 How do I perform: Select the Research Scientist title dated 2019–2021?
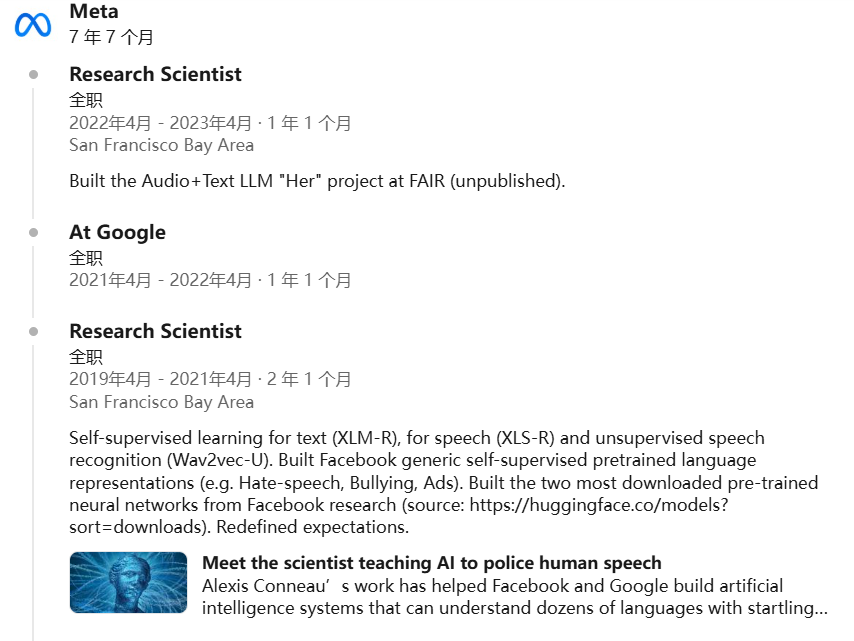tap(155, 331)
